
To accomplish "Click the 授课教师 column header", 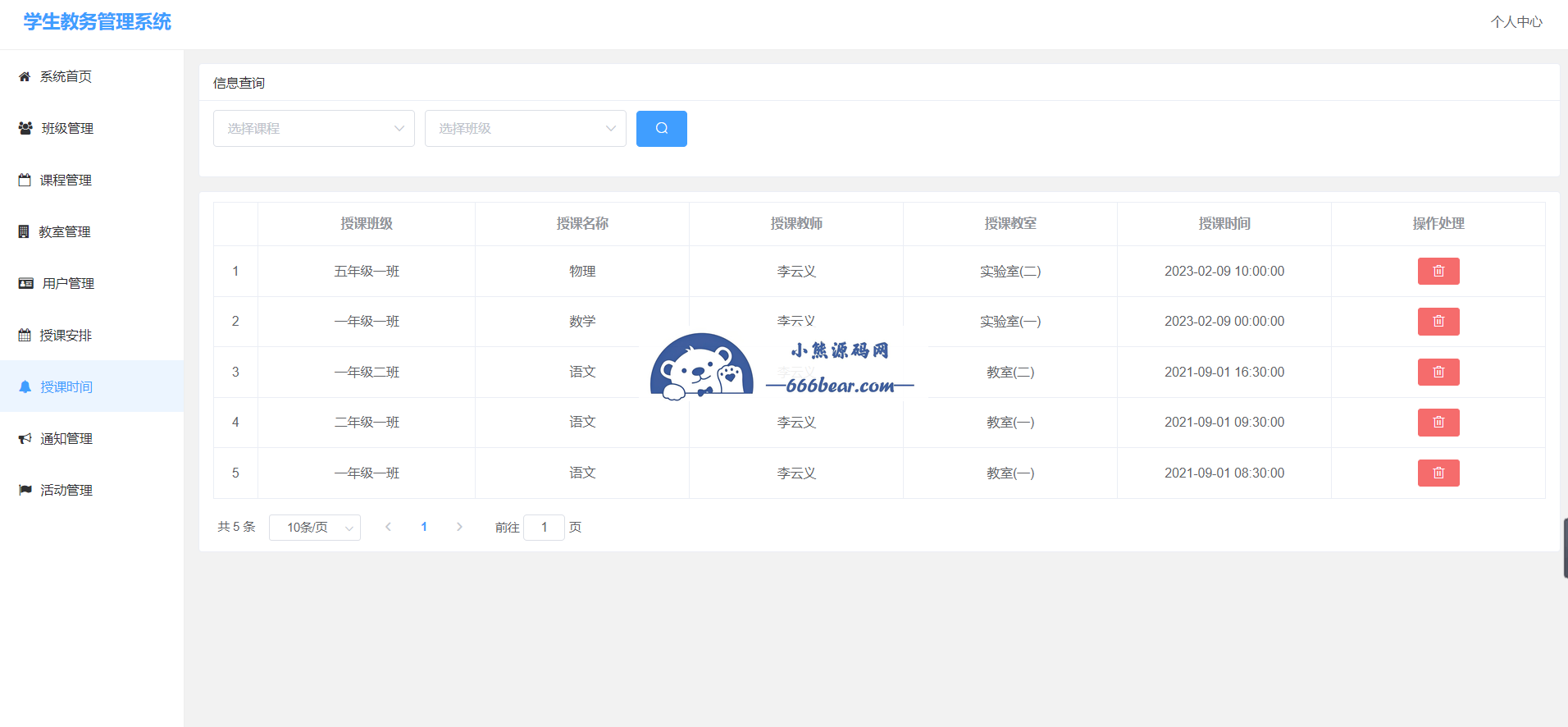I will (796, 223).
